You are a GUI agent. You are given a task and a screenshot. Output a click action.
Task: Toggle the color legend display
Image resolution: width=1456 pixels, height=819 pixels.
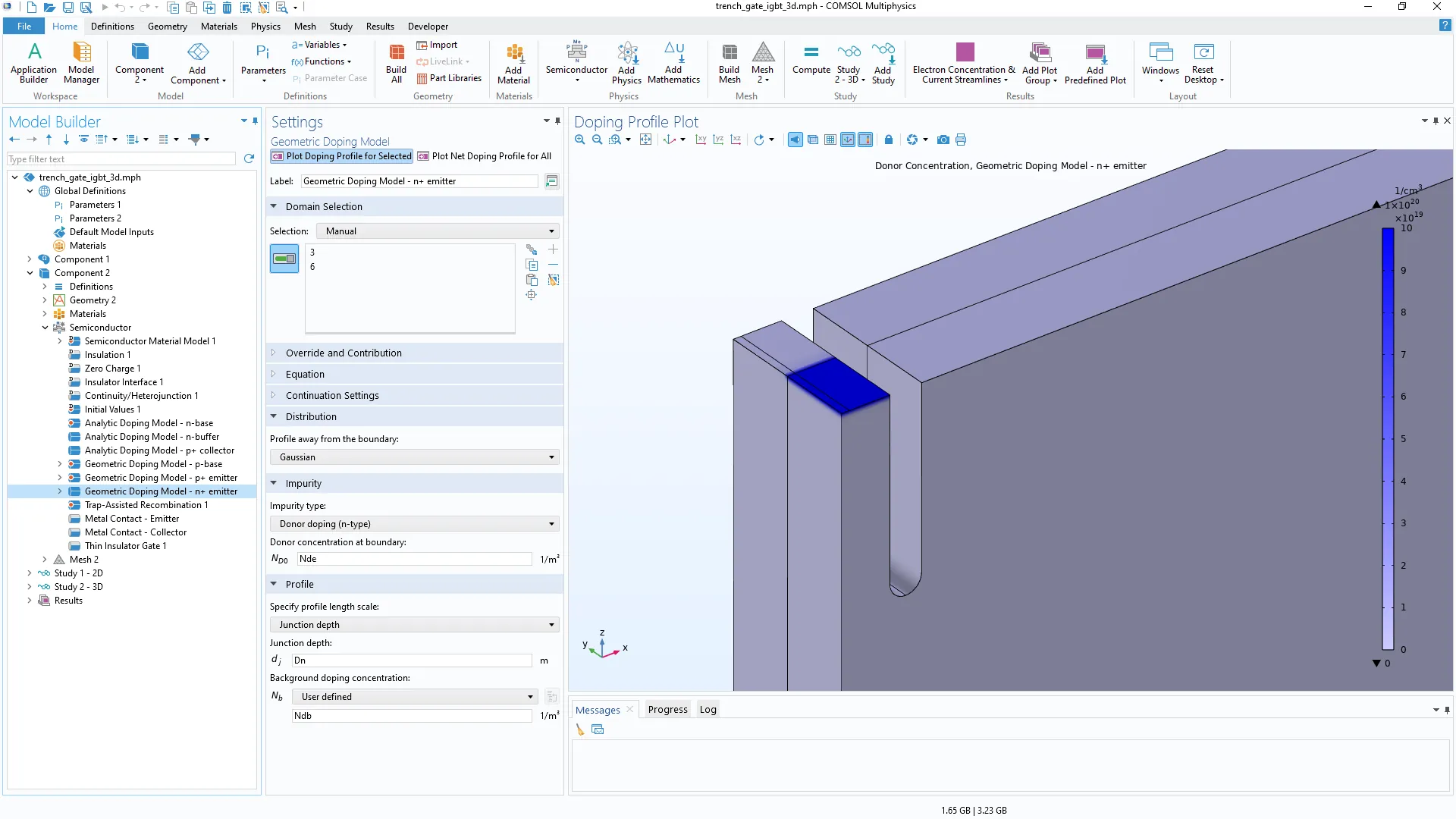[865, 140]
